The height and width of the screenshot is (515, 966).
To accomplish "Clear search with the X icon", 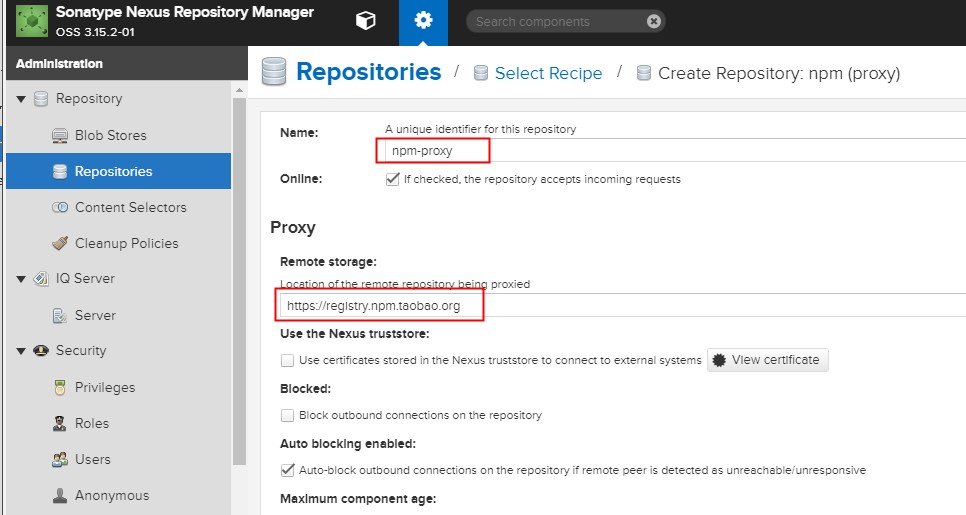I will click(x=653, y=21).
